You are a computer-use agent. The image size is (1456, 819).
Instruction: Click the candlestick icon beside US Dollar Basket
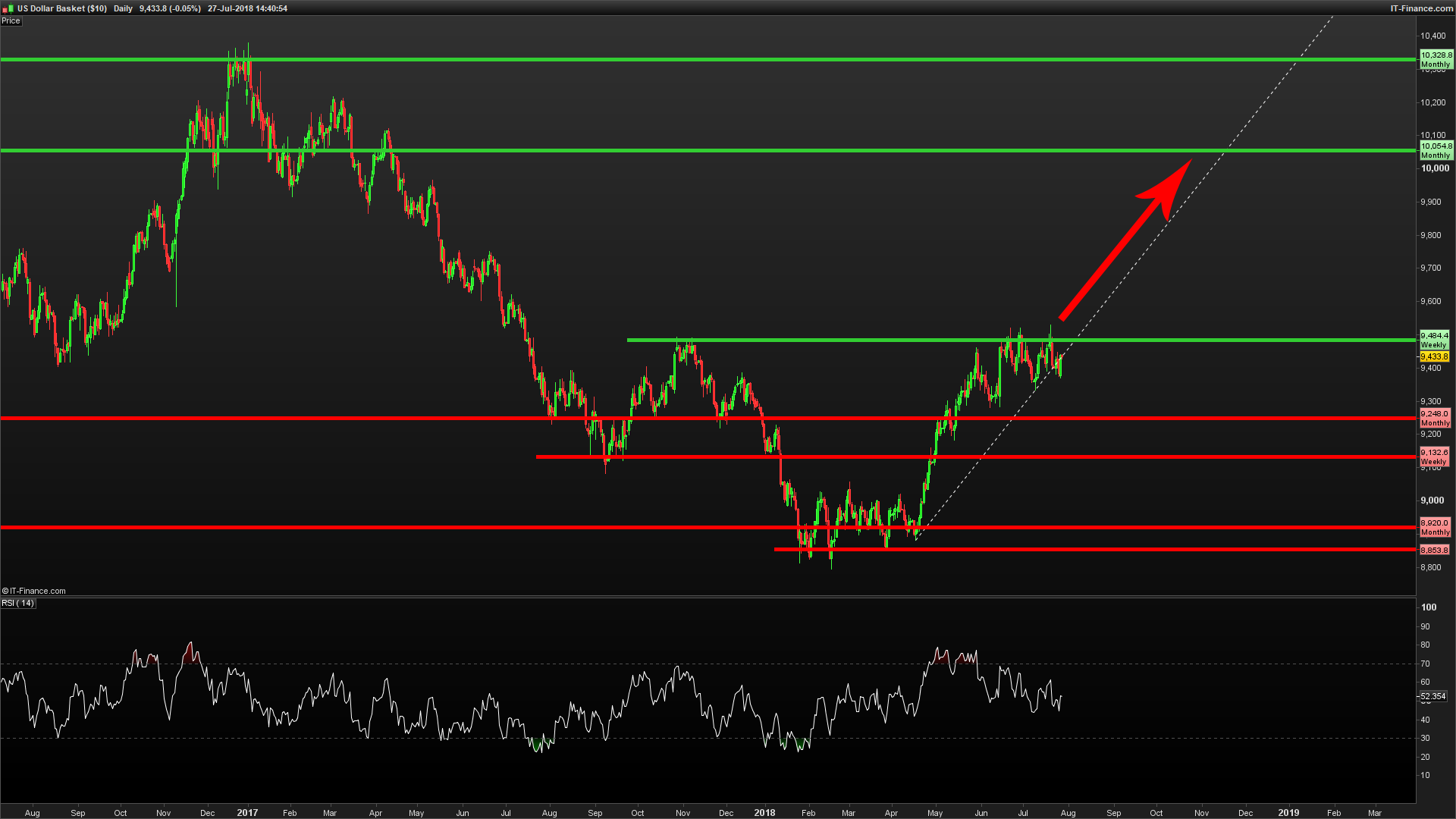[8, 8]
